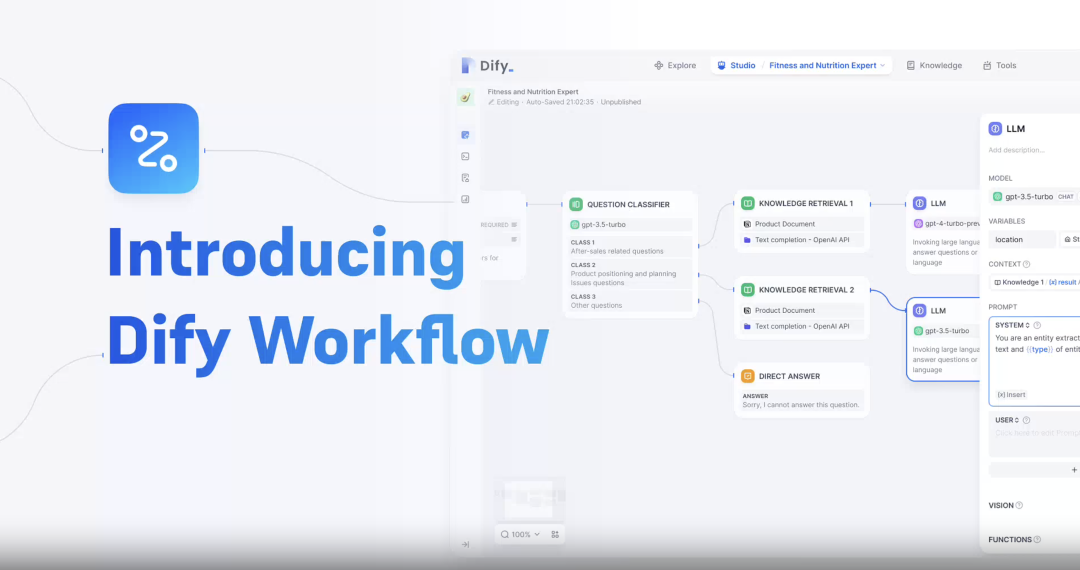This screenshot has width=1080, height=570.
Task: Change the SYSTEM role dropdown in prompt
Action: (x=1012, y=325)
